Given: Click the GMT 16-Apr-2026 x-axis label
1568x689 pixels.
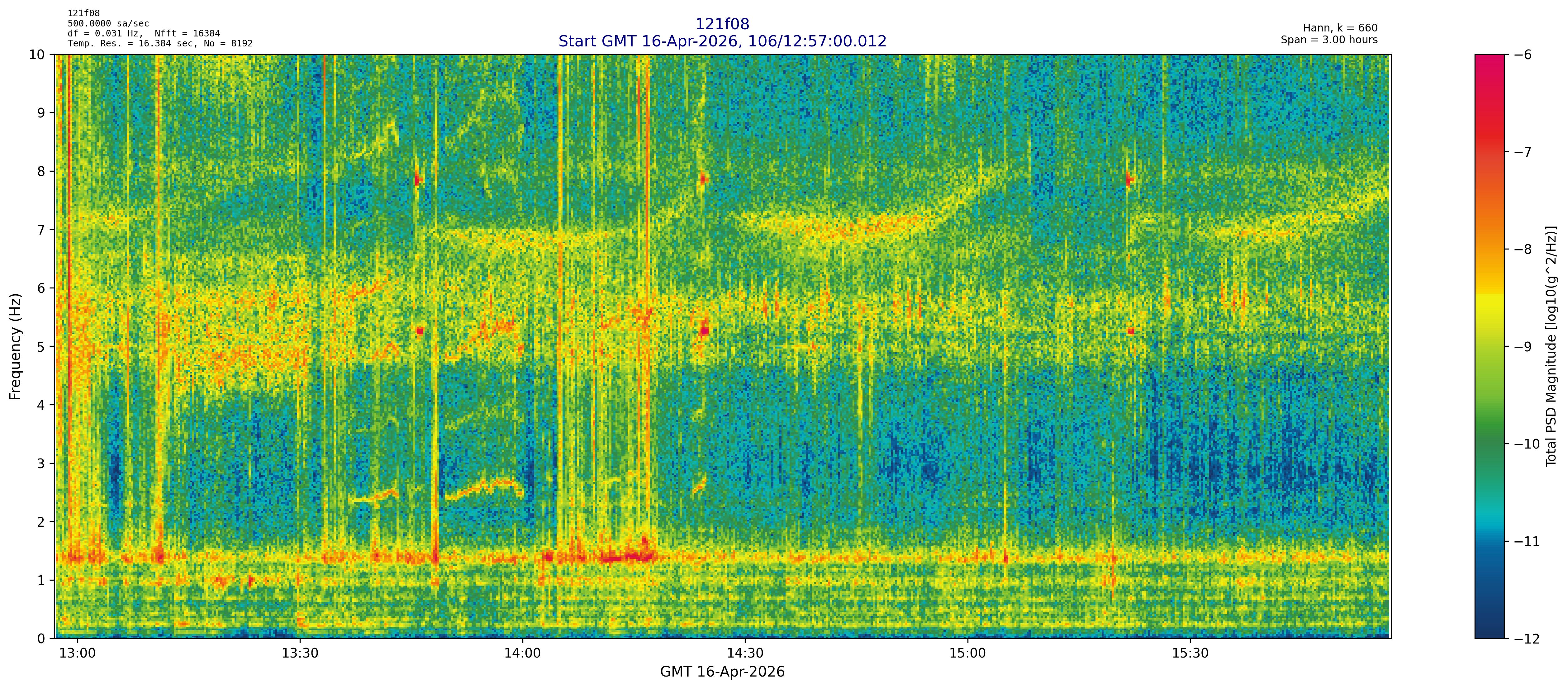Looking at the screenshot, I should [x=722, y=672].
